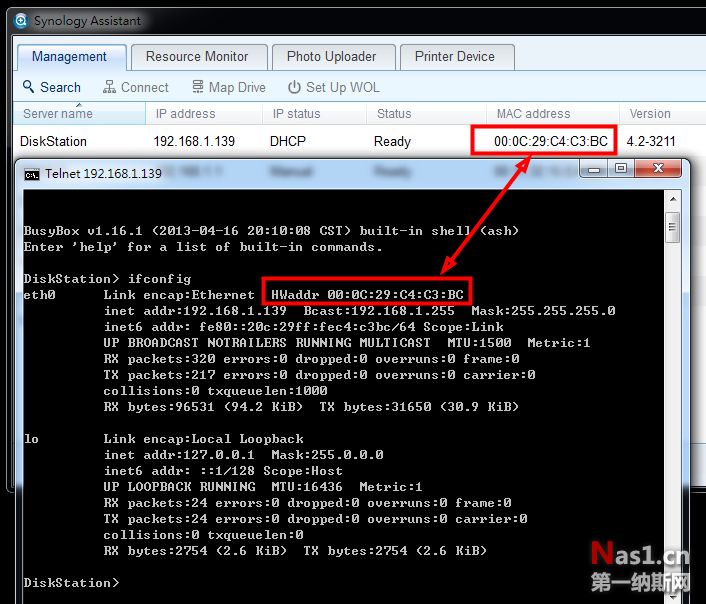Click the Search magnifier icon
This screenshot has height=604, width=706.
click(x=28, y=86)
